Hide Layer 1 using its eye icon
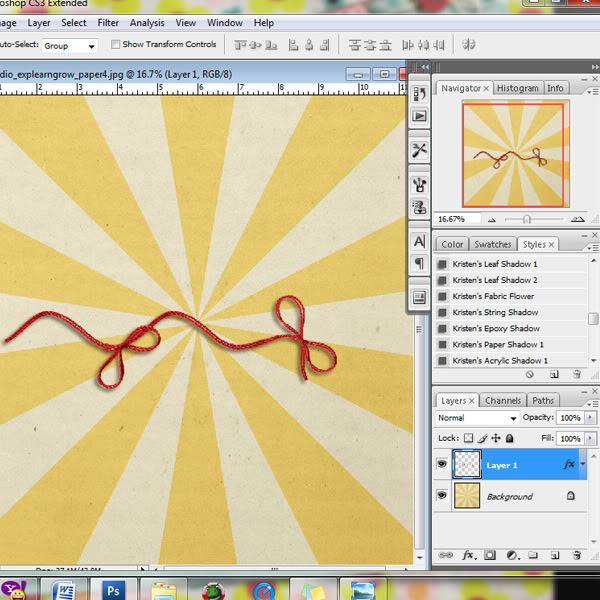Image resolution: width=600 pixels, height=600 pixels. [442, 464]
